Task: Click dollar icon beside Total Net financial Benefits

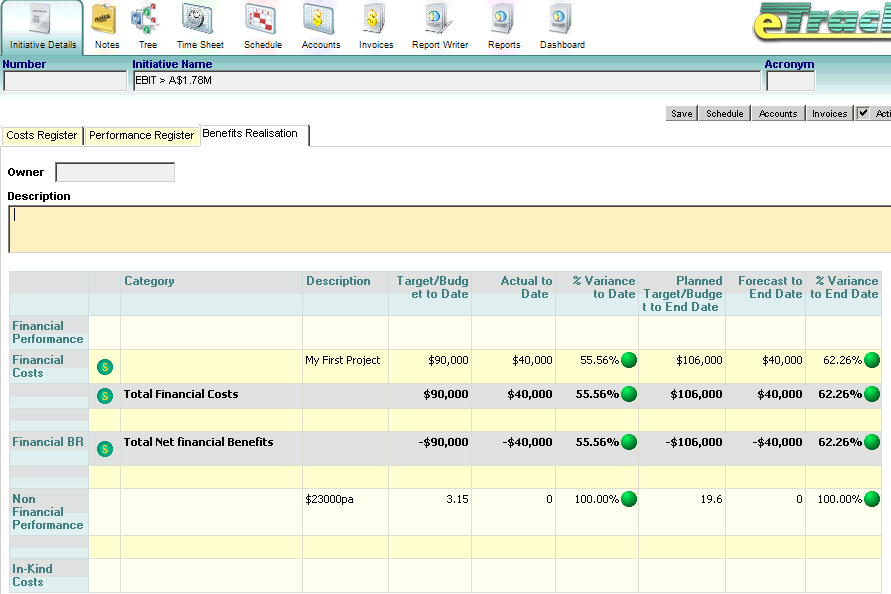Action: click(x=105, y=449)
